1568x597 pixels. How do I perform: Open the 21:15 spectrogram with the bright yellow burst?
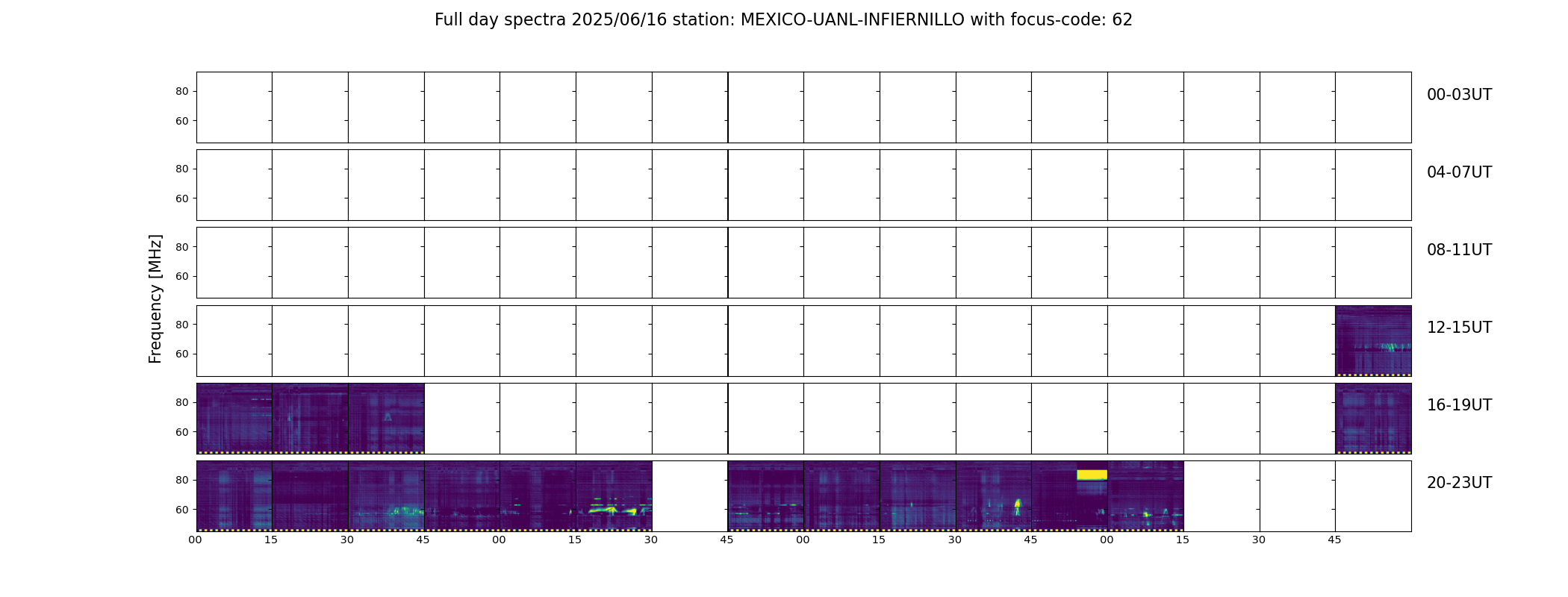614,496
